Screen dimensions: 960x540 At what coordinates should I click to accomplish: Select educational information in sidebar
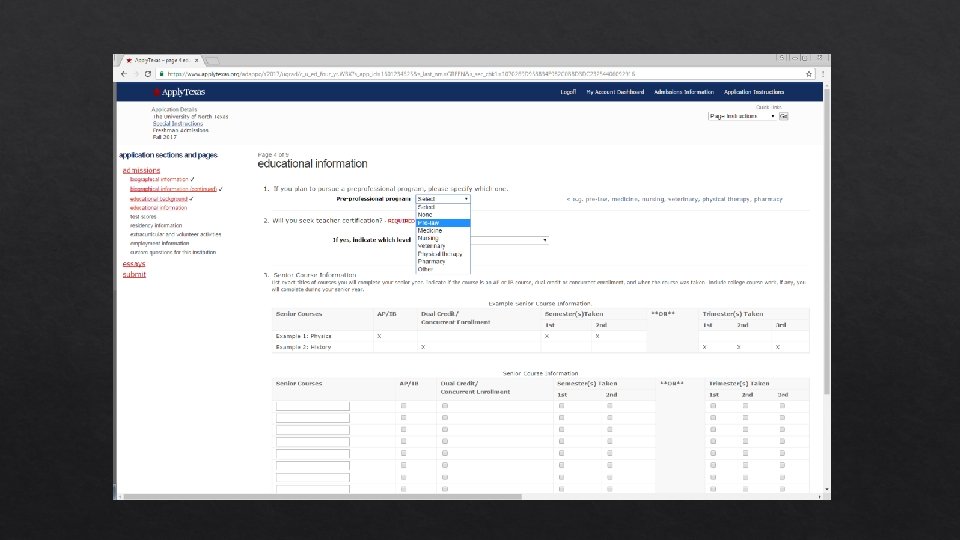tap(159, 208)
